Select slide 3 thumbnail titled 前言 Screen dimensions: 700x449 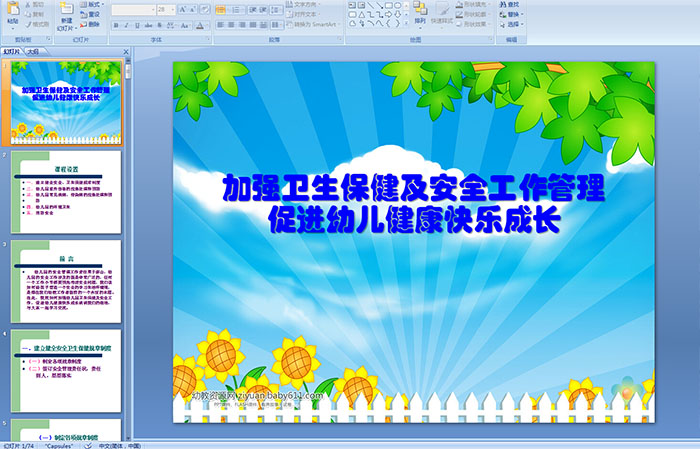pos(66,281)
